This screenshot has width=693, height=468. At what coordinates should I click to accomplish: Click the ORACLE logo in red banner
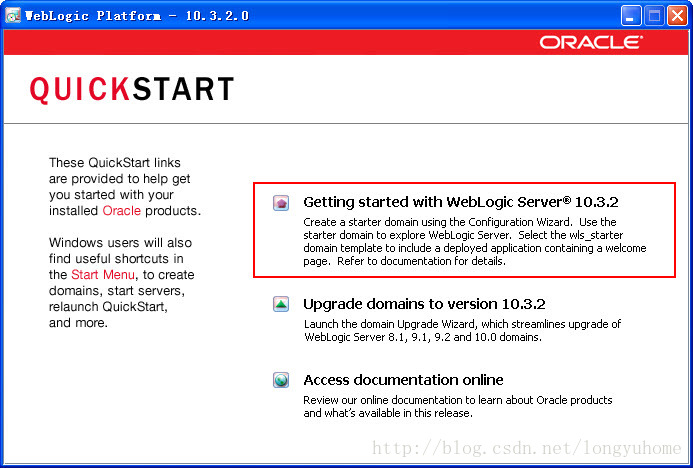pyautogui.click(x=591, y=42)
